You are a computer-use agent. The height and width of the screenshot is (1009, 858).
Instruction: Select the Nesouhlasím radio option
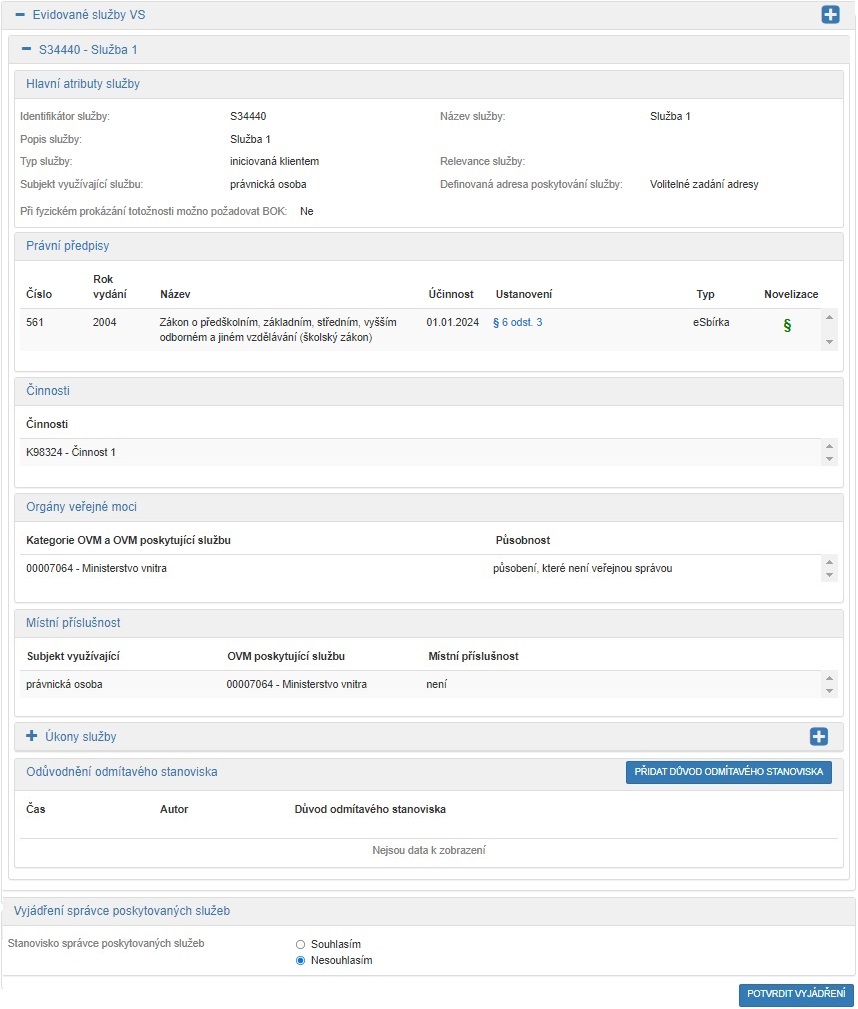coord(301,961)
